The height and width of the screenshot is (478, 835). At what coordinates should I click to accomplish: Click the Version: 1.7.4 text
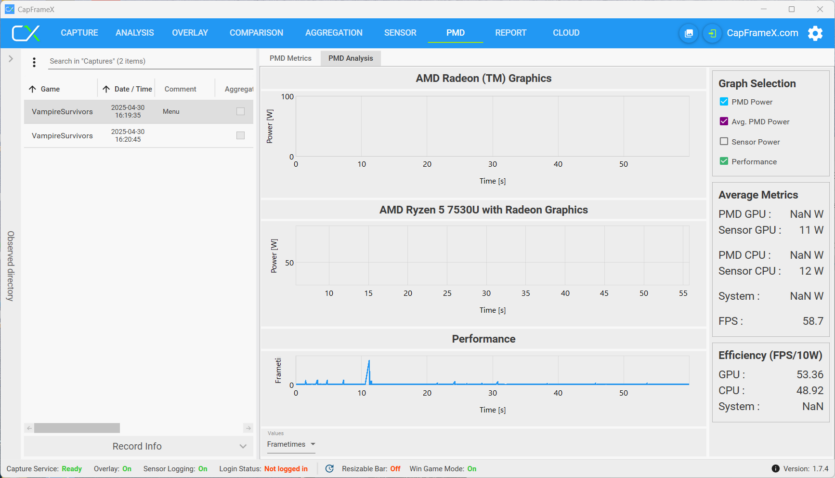point(806,468)
